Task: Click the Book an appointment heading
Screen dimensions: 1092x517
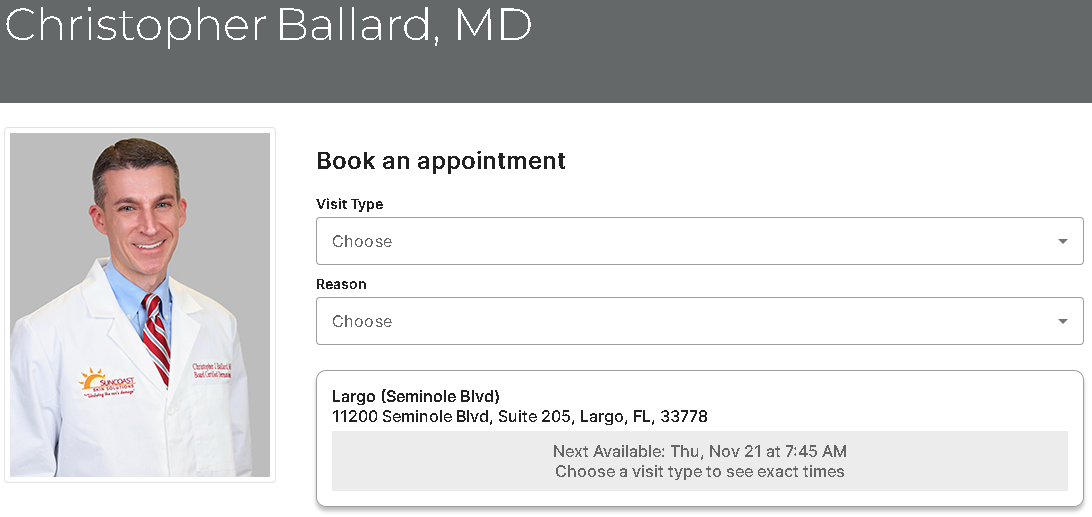Action: (441, 160)
